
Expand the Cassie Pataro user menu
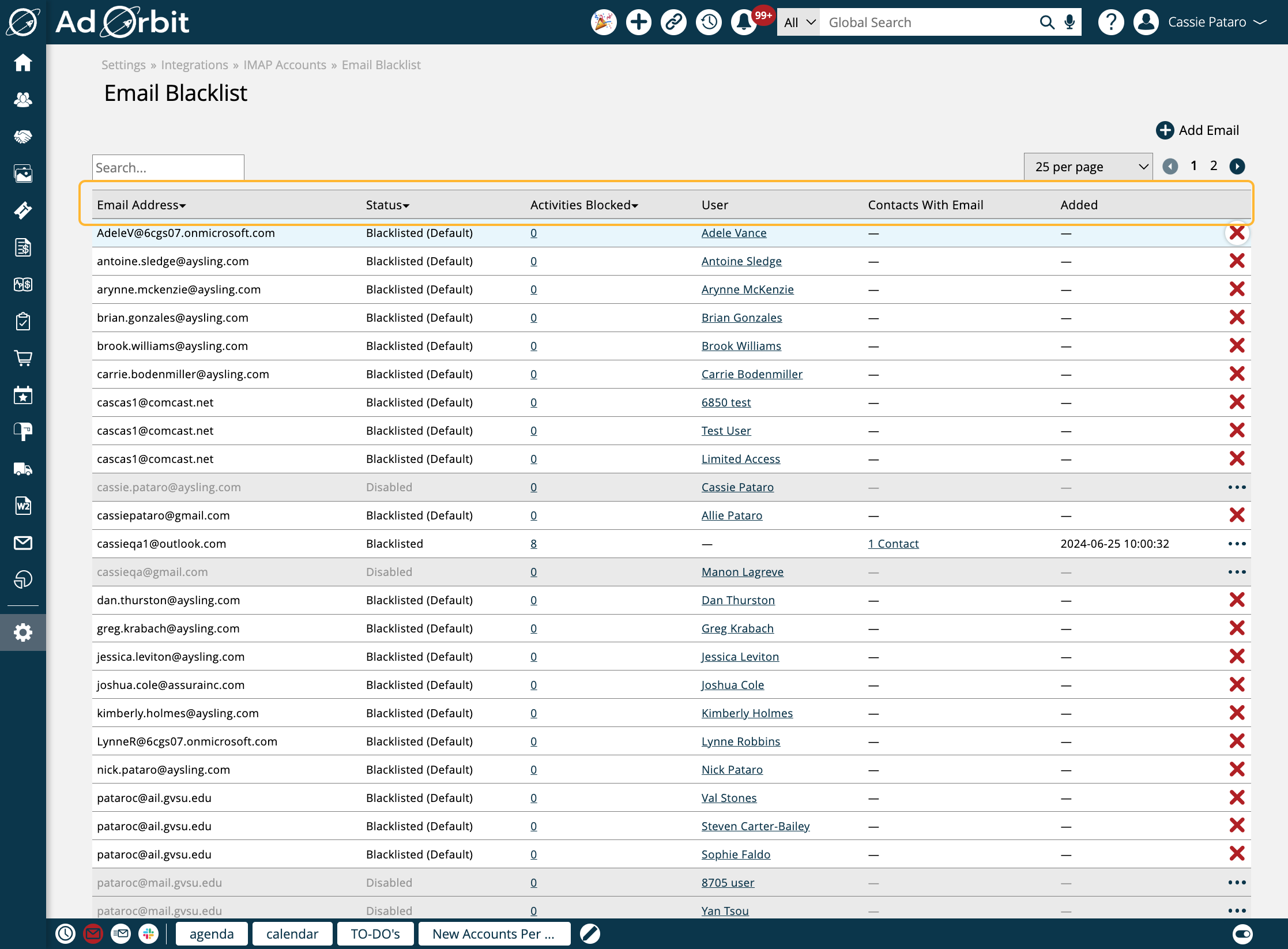(x=1217, y=22)
